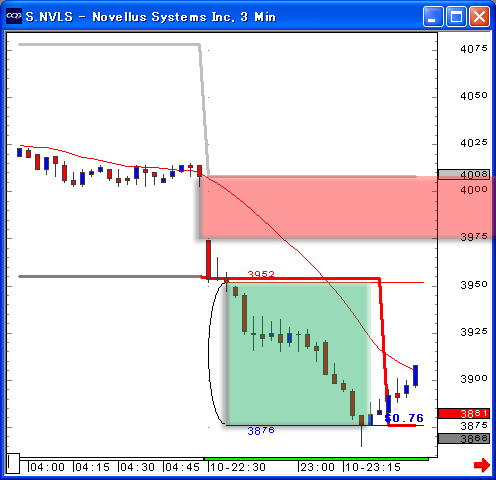Screen dimensions: 496x480
Task: Click the CQG application icon in title bar
Action: click(14, 15)
